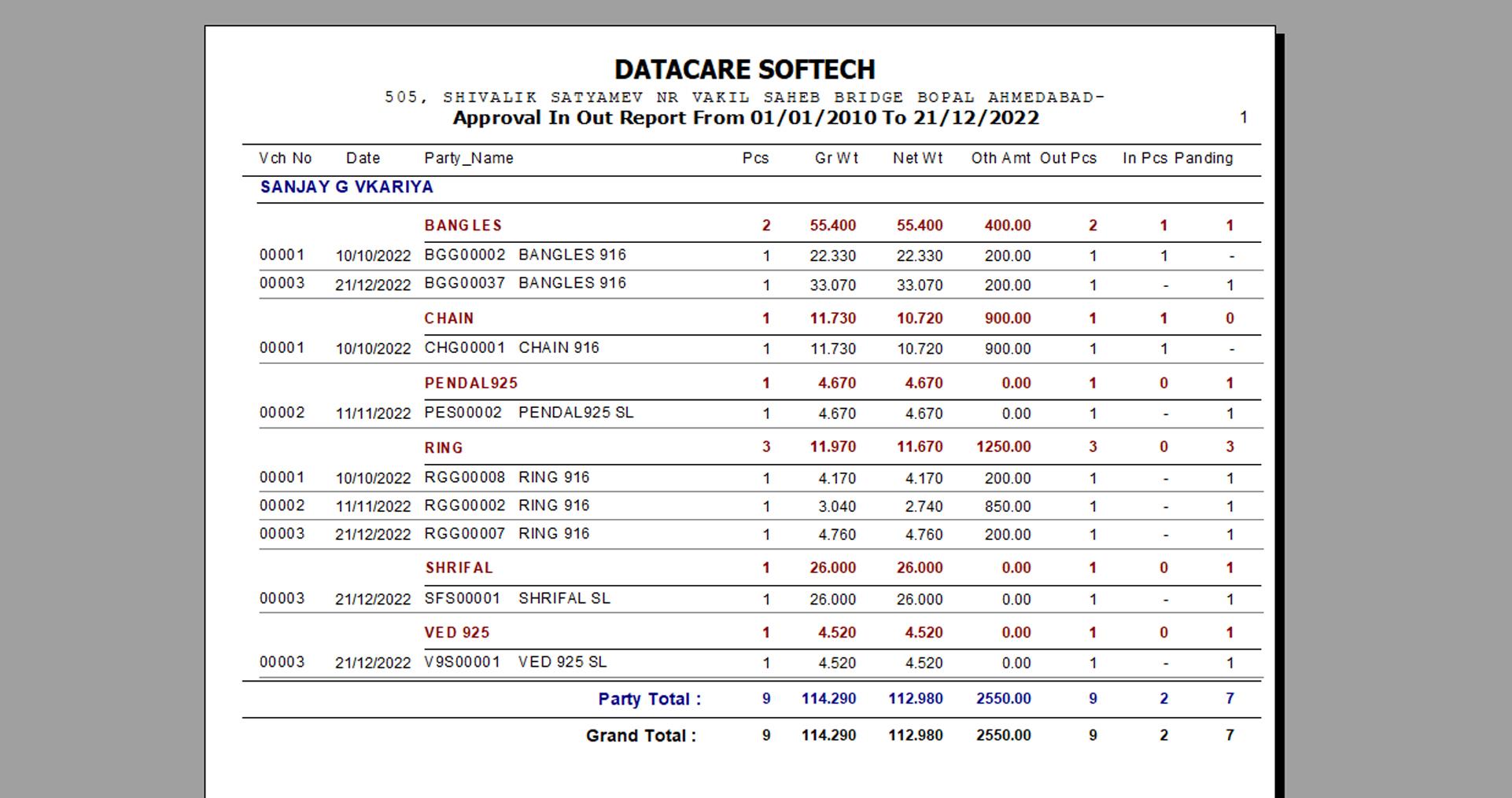Select item BGG00002 BANGLES 916
The width and height of the screenshot is (1512, 798).
[x=526, y=255]
